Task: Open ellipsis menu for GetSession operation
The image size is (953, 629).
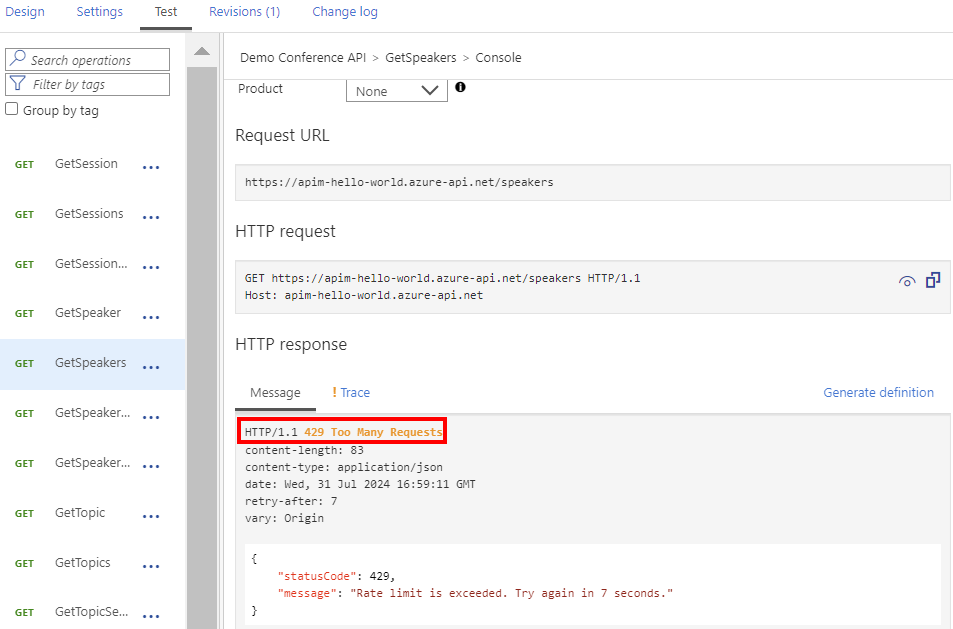Action: point(151,167)
